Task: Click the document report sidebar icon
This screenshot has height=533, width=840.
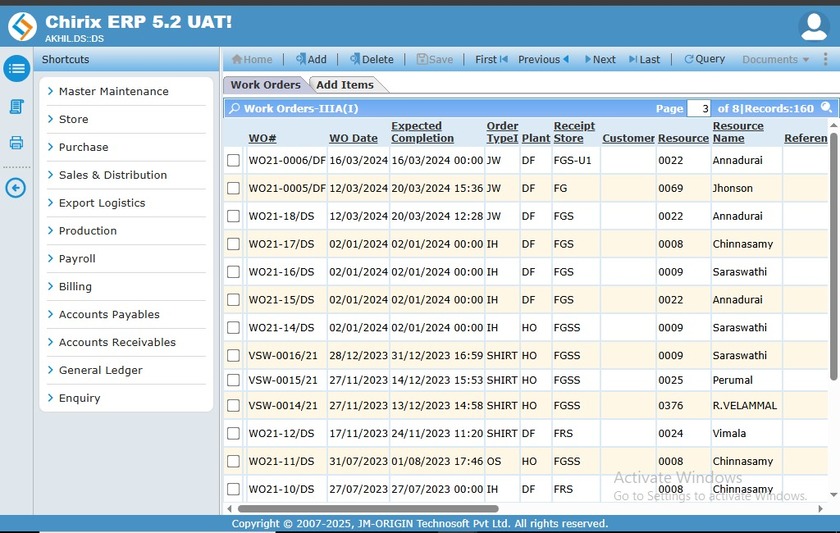Action: pyautogui.click(x=16, y=106)
